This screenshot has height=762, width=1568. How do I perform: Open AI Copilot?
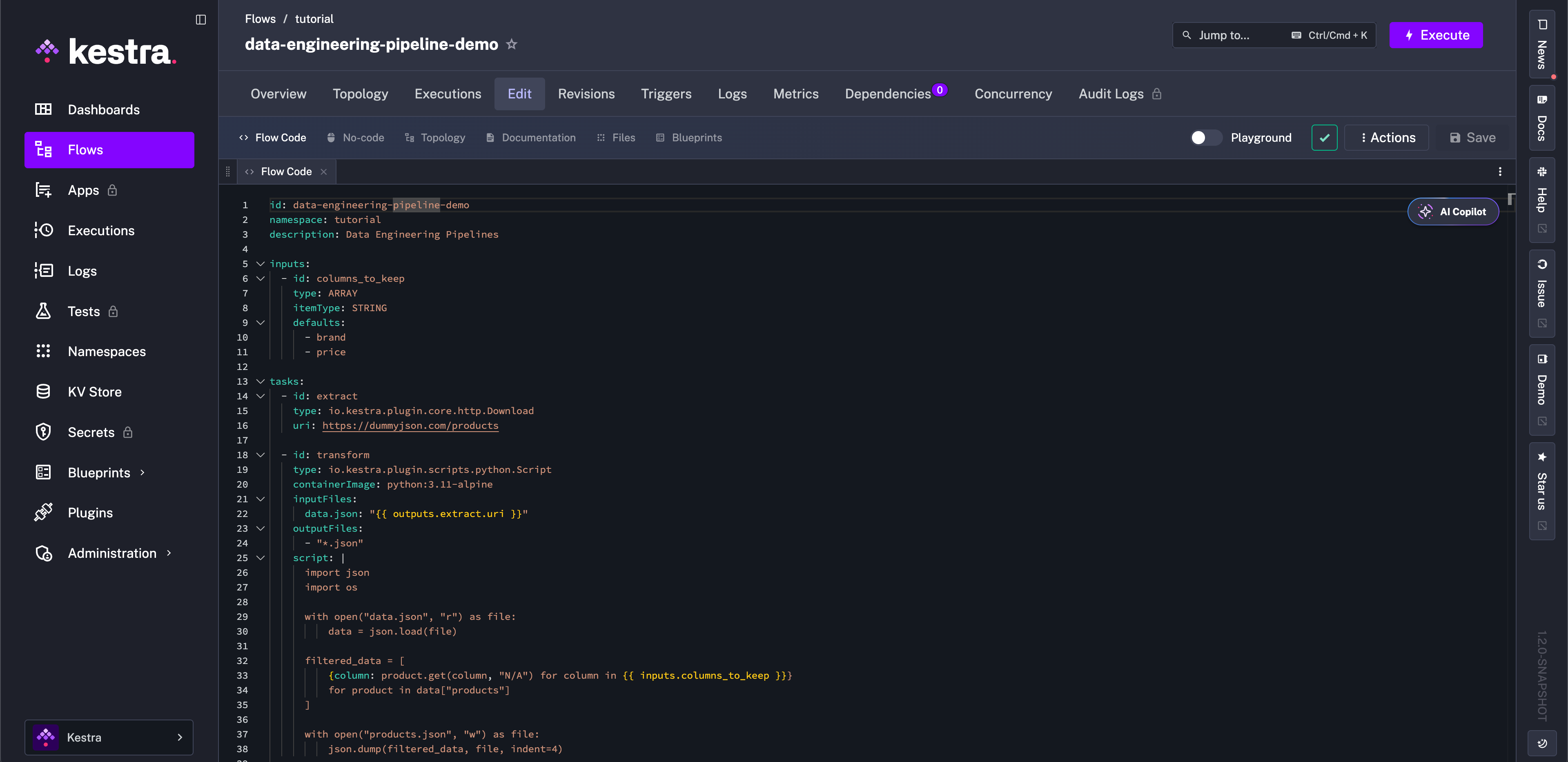point(1454,212)
